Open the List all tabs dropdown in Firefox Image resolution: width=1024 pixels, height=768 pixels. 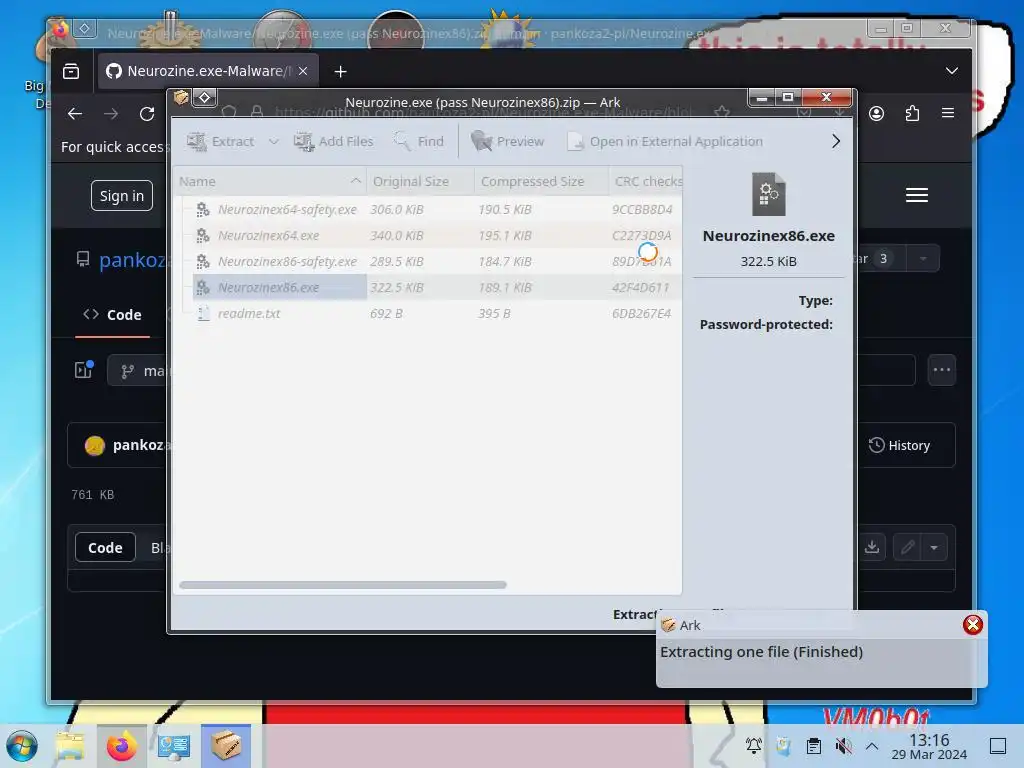click(952, 71)
